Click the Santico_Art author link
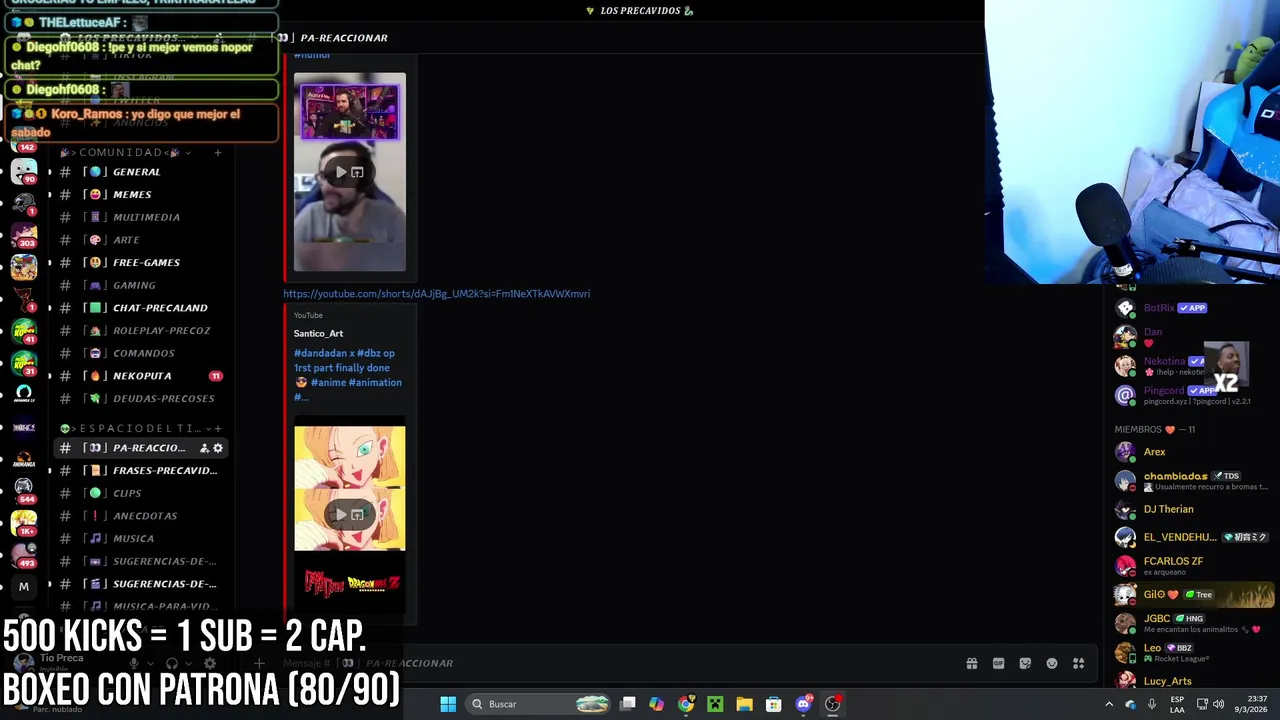Image resolution: width=1280 pixels, height=720 pixels. pos(318,334)
